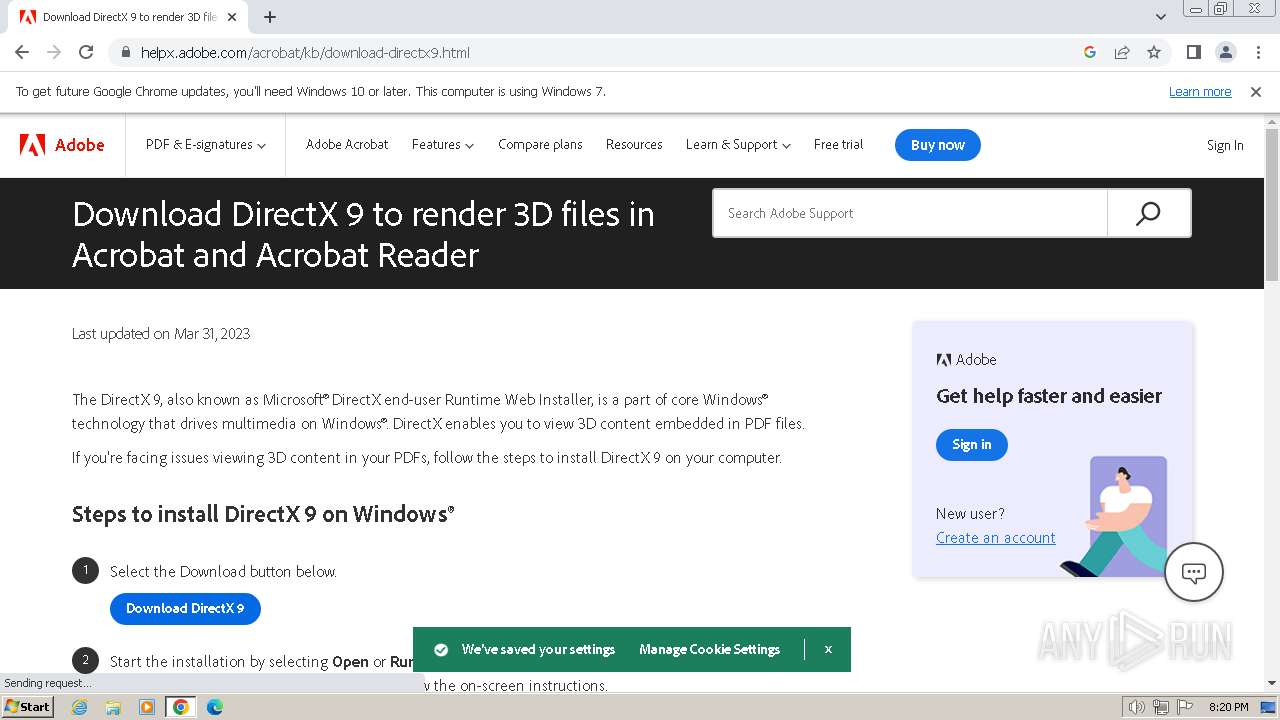Open the Chrome profile avatar

coord(1225,52)
